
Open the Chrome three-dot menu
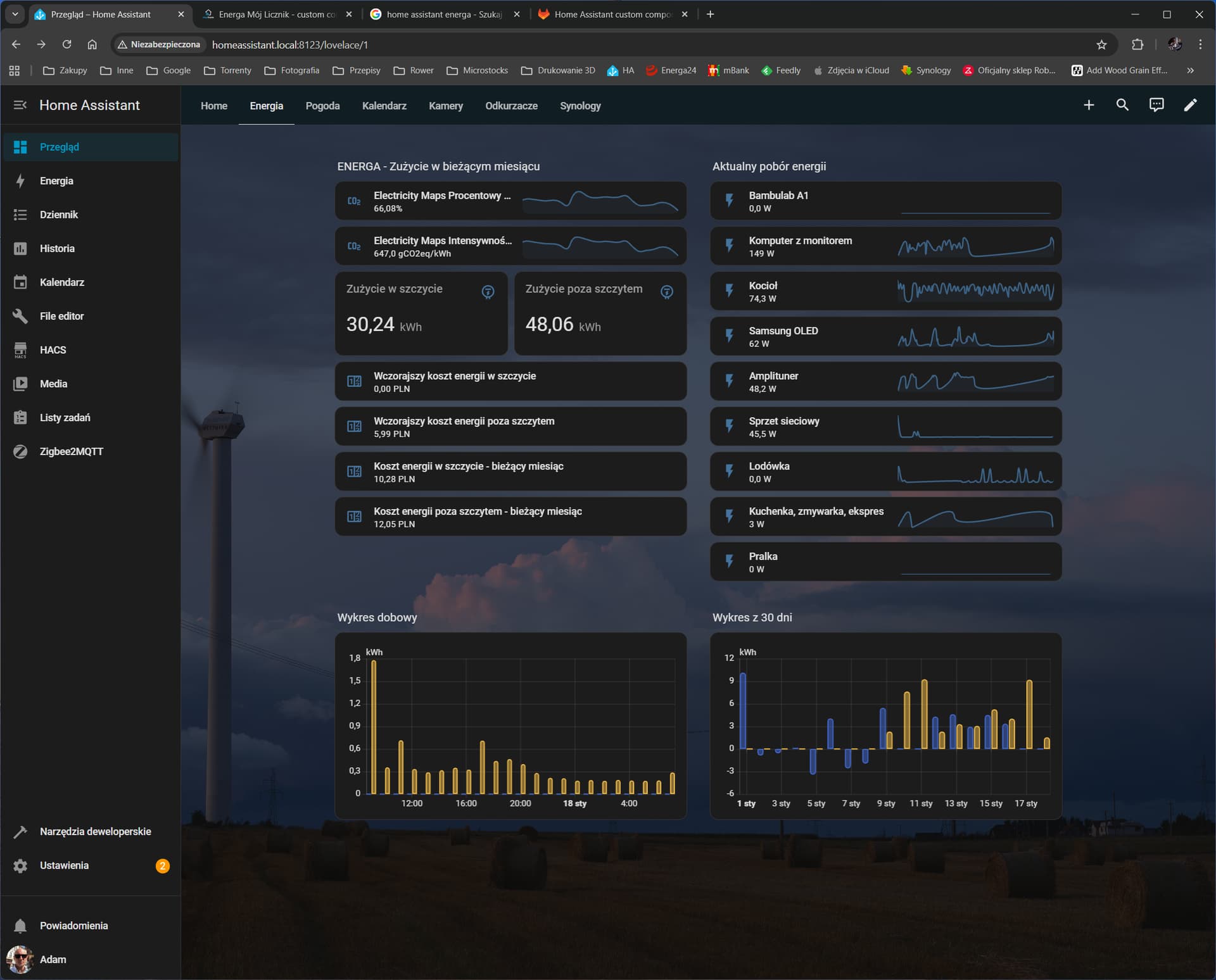tap(1200, 44)
